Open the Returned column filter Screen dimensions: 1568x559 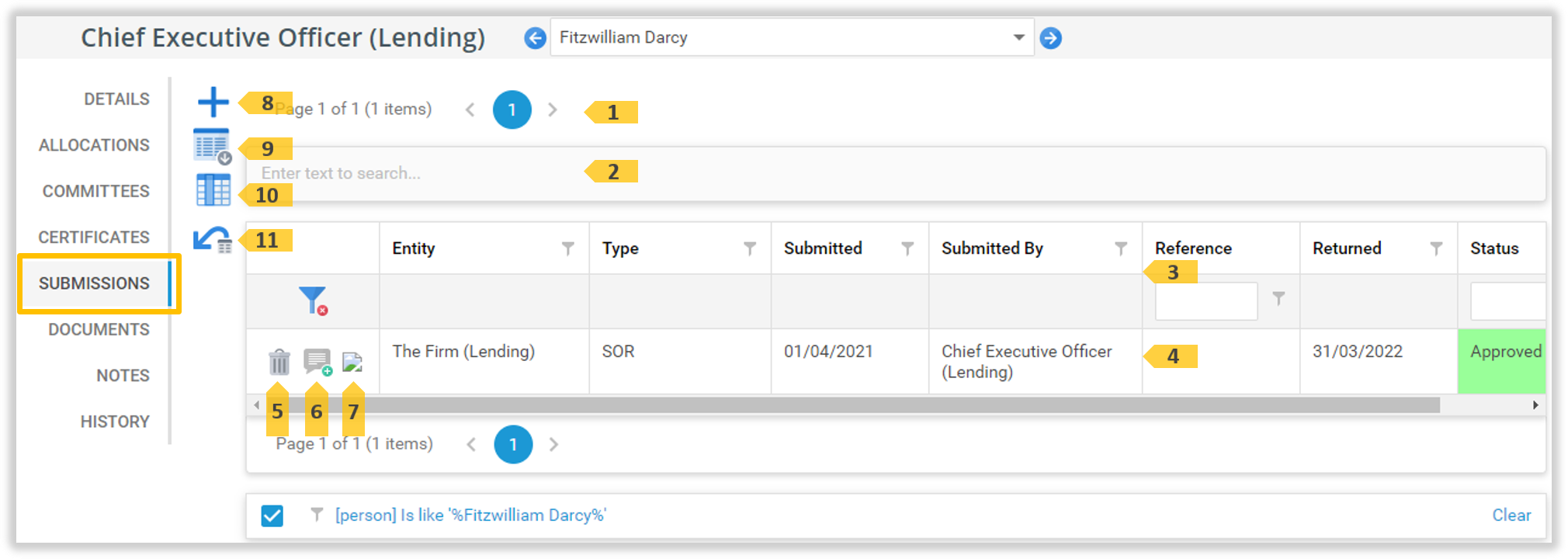click(1436, 248)
